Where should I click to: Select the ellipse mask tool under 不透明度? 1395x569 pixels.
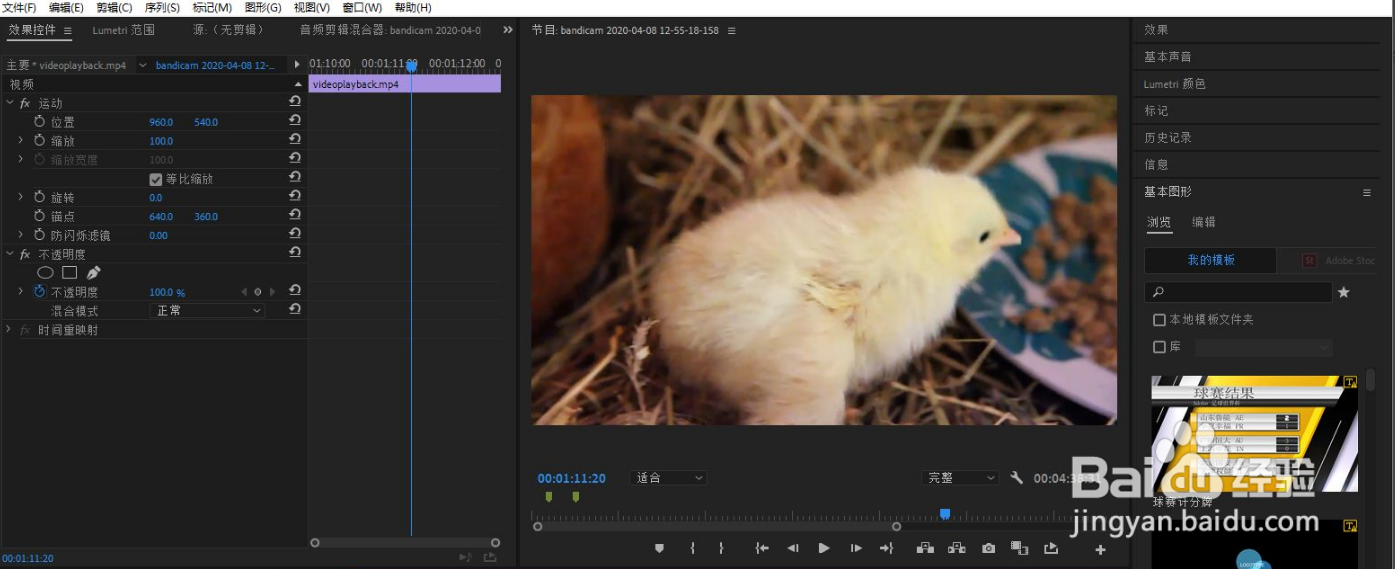[45, 272]
